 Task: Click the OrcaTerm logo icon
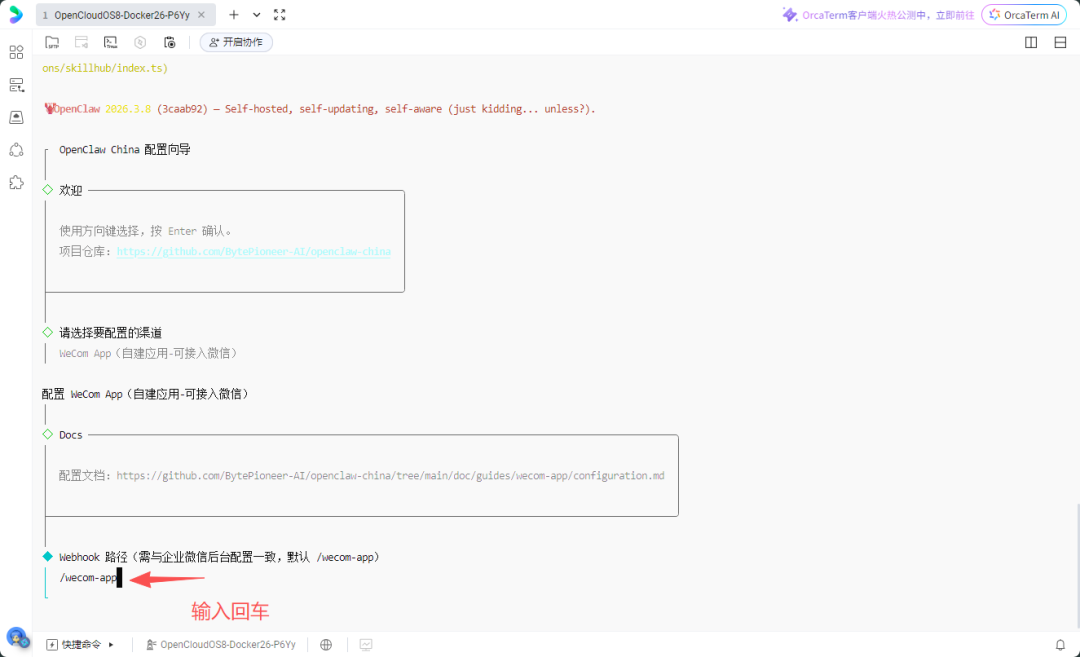(x=16, y=14)
